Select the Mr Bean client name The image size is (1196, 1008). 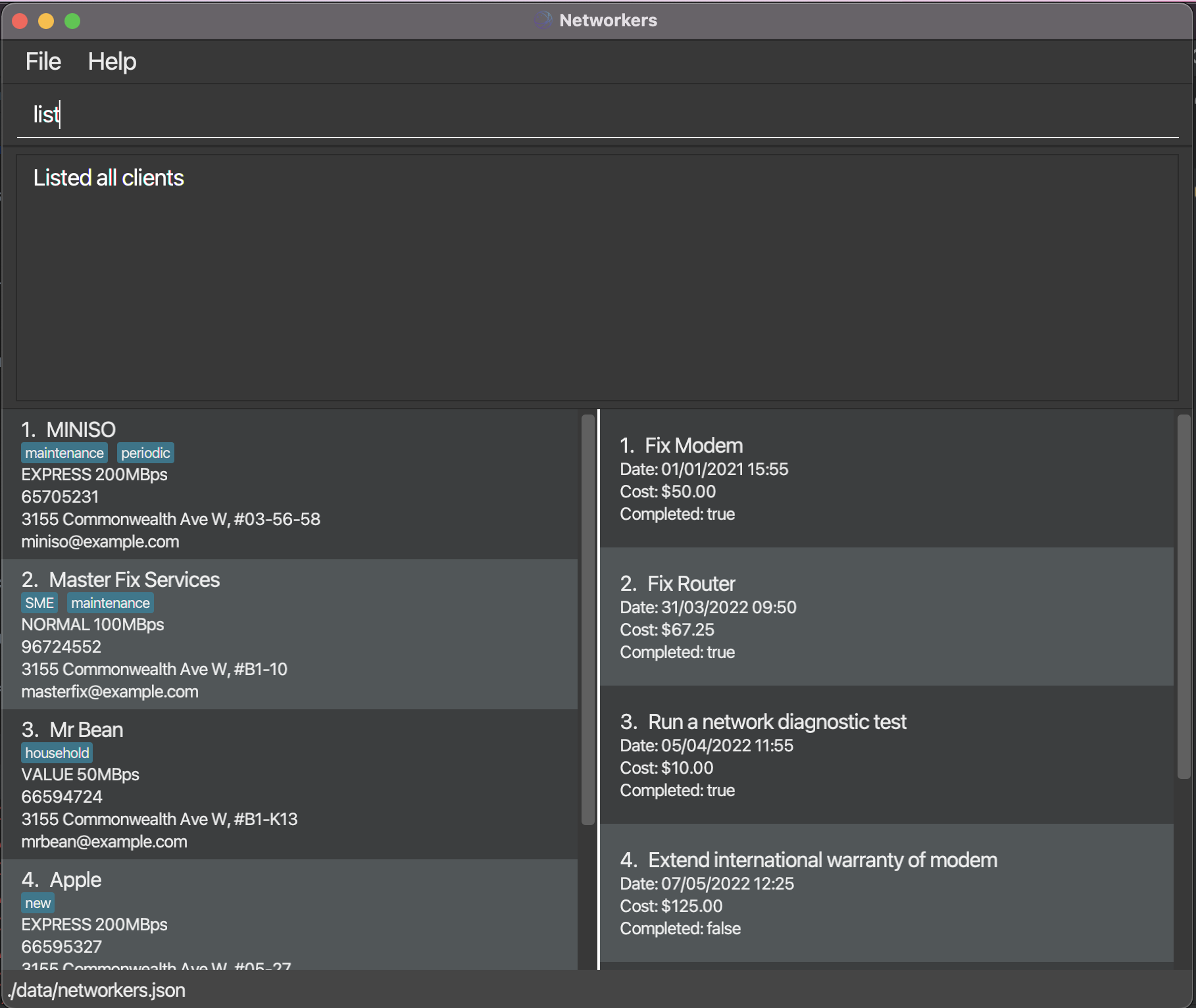(x=86, y=730)
